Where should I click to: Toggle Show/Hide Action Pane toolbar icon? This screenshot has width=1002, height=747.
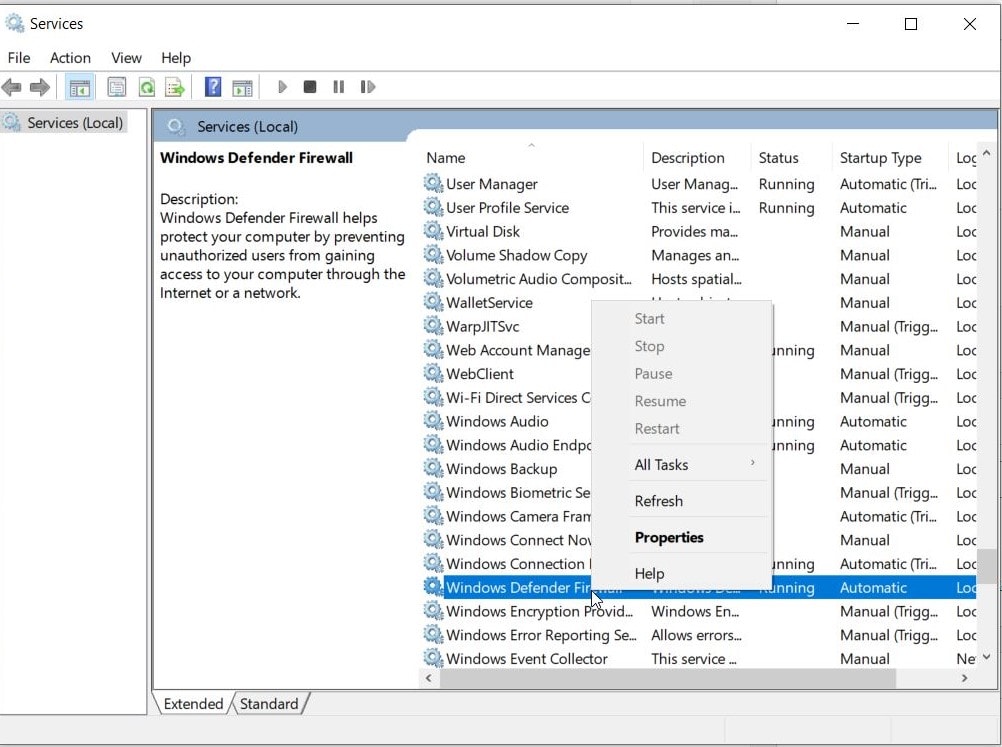242,88
